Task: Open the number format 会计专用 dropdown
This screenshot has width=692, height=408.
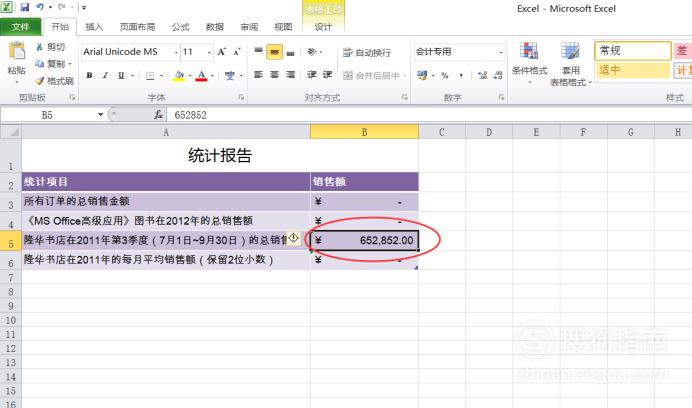Action: [x=500, y=52]
